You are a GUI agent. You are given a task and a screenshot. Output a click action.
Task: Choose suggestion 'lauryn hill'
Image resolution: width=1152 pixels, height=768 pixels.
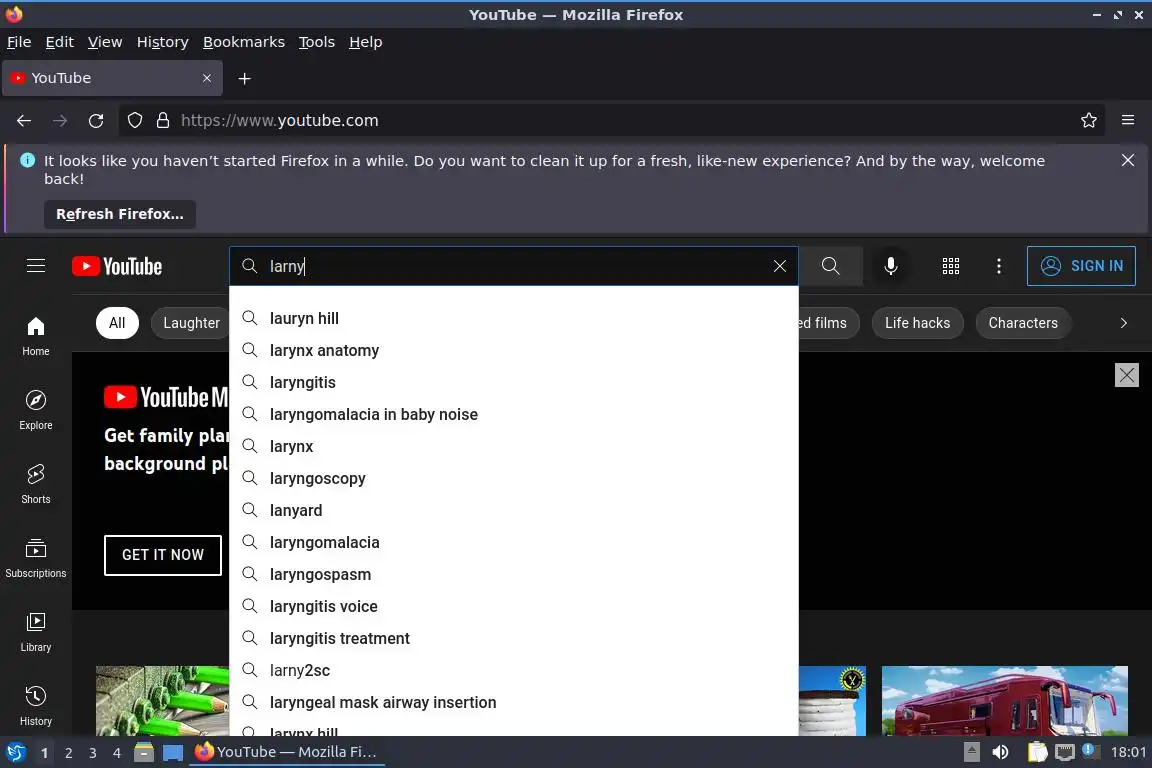[514, 318]
